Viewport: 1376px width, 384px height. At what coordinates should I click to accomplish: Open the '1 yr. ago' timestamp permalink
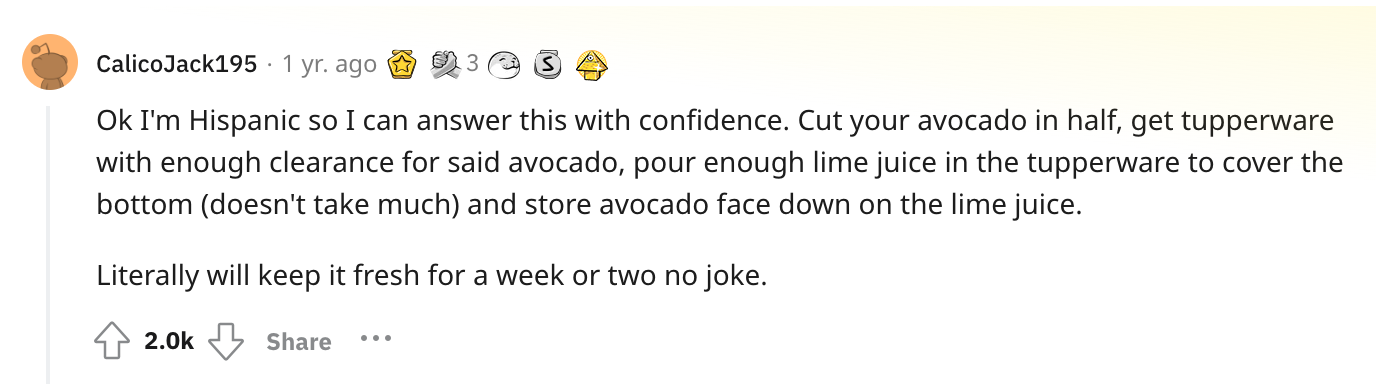pyautogui.click(x=330, y=65)
